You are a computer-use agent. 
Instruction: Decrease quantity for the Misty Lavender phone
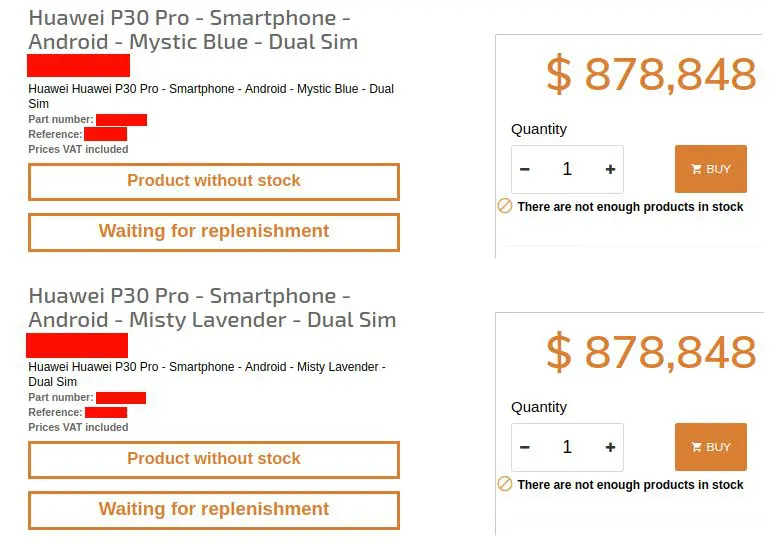tap(525, 448)
